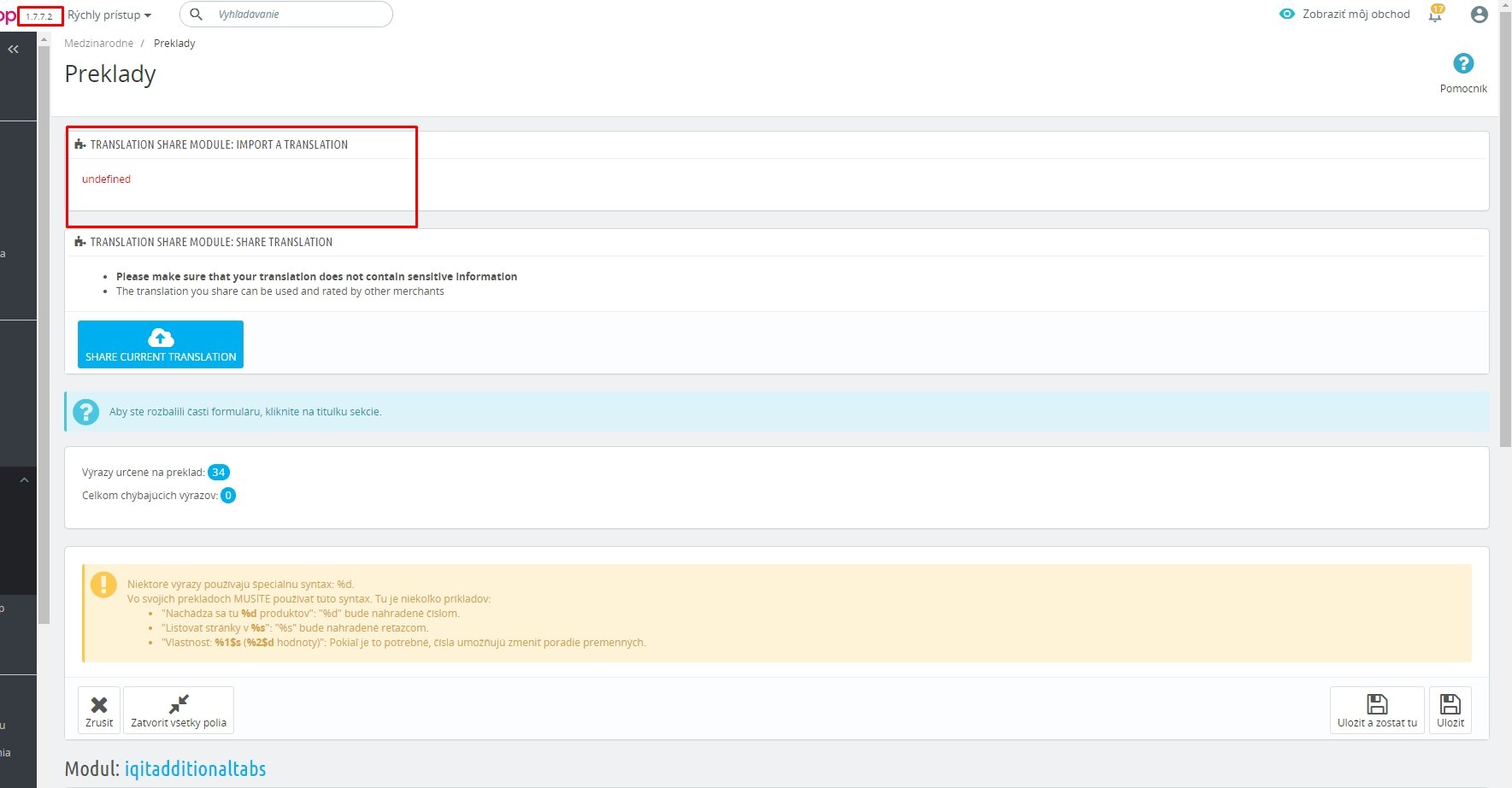Screen dimensions: 1512x788
Task: Click Zatvoriť všetky polia collapse button
Action: pos(179,710)
